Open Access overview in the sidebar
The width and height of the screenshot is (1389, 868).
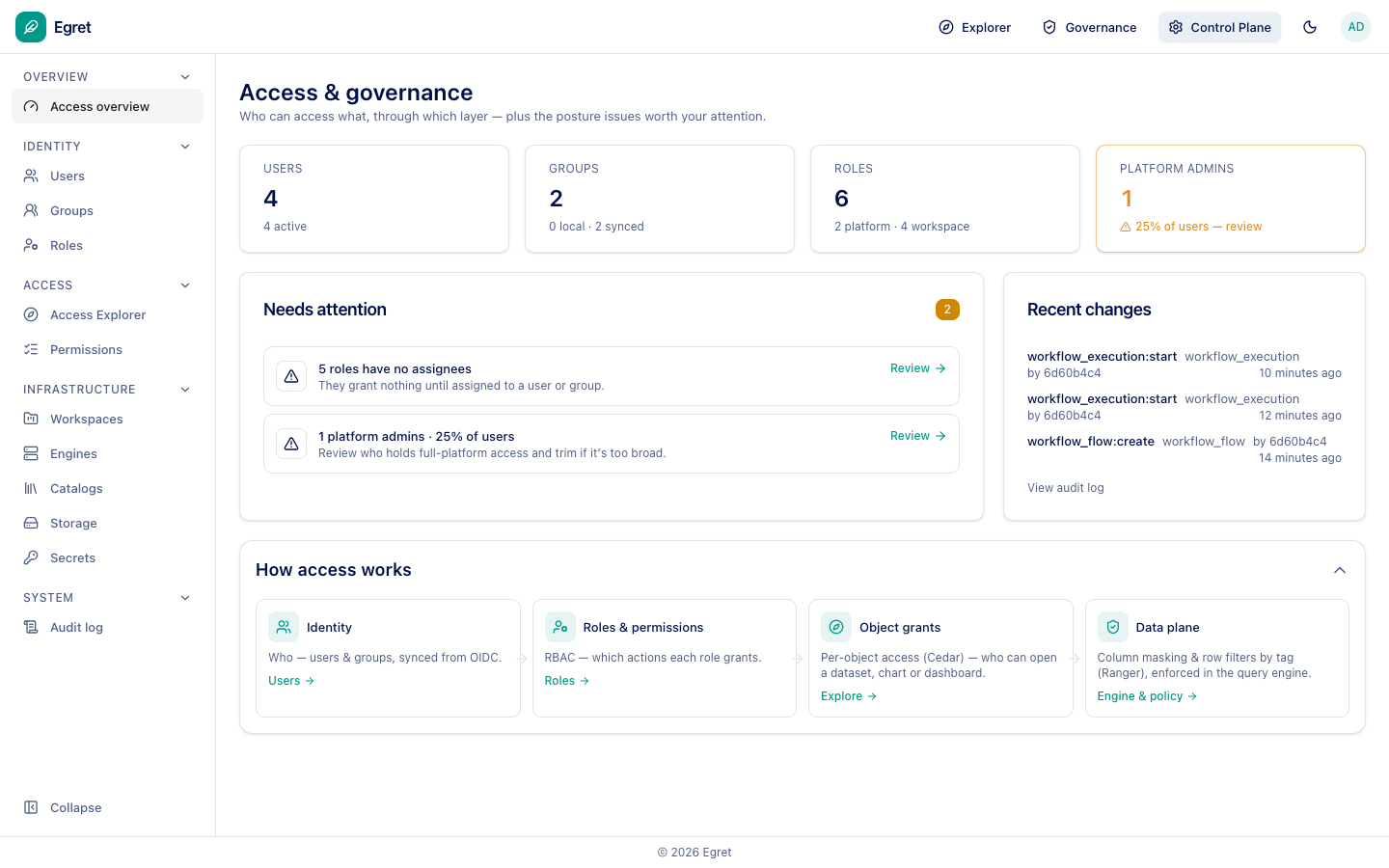point(107,106)
